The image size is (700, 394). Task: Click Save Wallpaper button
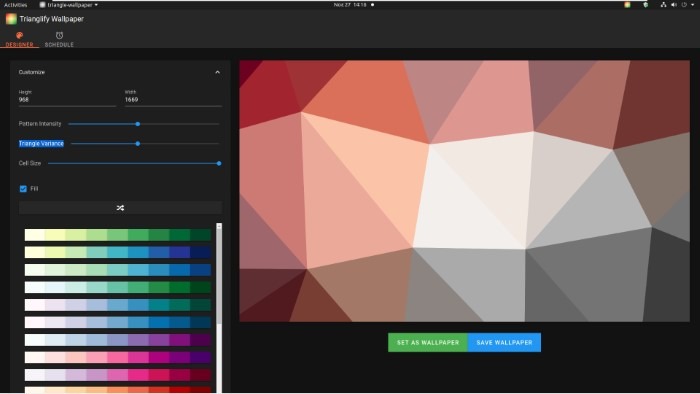click(504, 342)
